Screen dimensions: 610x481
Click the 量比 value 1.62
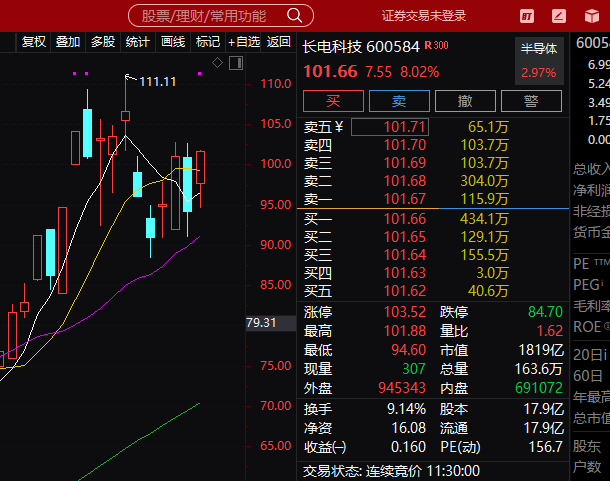[x=550, y=331]
